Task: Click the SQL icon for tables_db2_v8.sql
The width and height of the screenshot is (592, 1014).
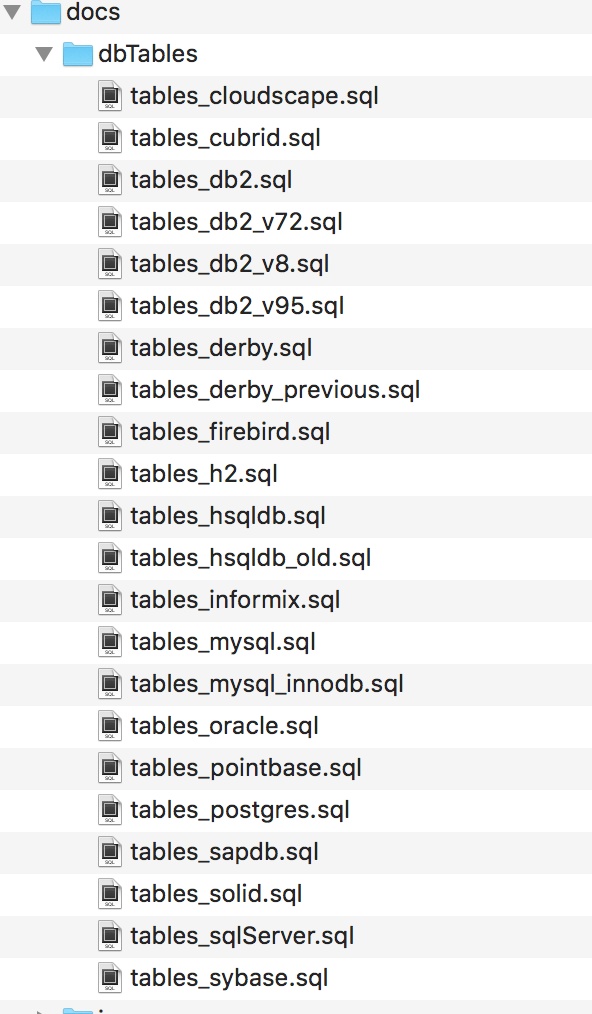Action: coord(110,264)
